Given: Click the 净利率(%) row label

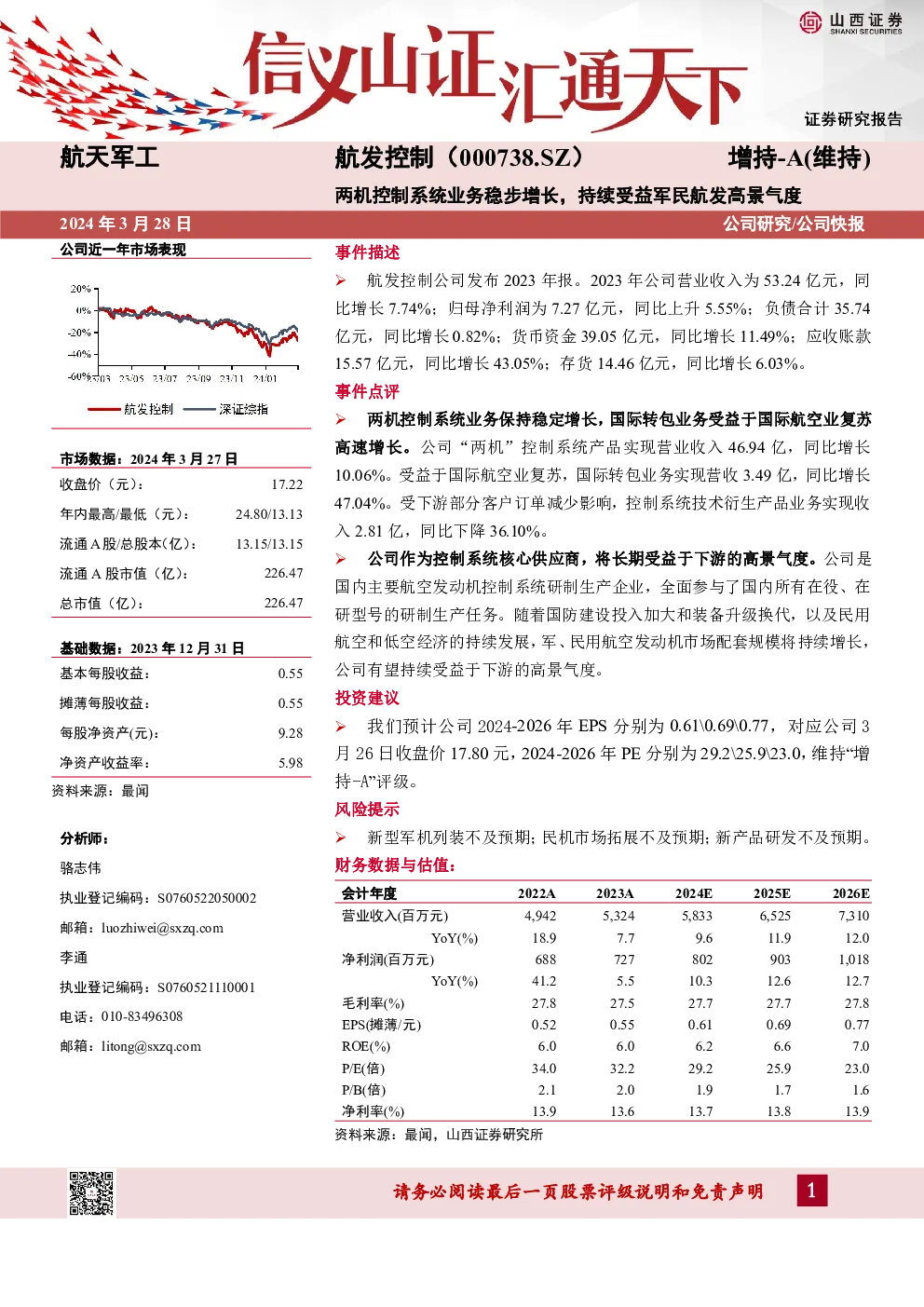Looking at the screenshot, I should pyautogui.click(x=373, y=1111).
